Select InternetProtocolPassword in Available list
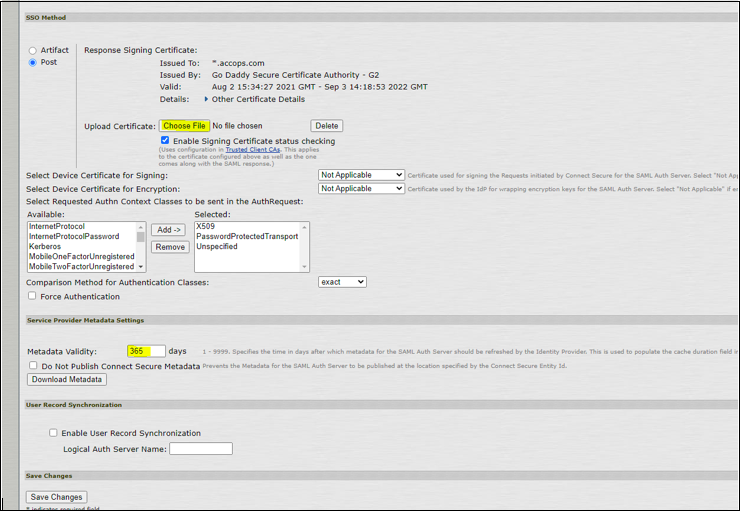The width and height of the screenshot is (740, 512). pyautogui.click(x=74, y=236)
